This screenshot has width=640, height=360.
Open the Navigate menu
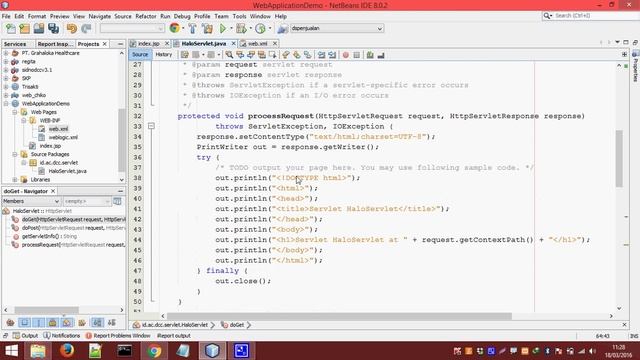[x=100, y=16]
